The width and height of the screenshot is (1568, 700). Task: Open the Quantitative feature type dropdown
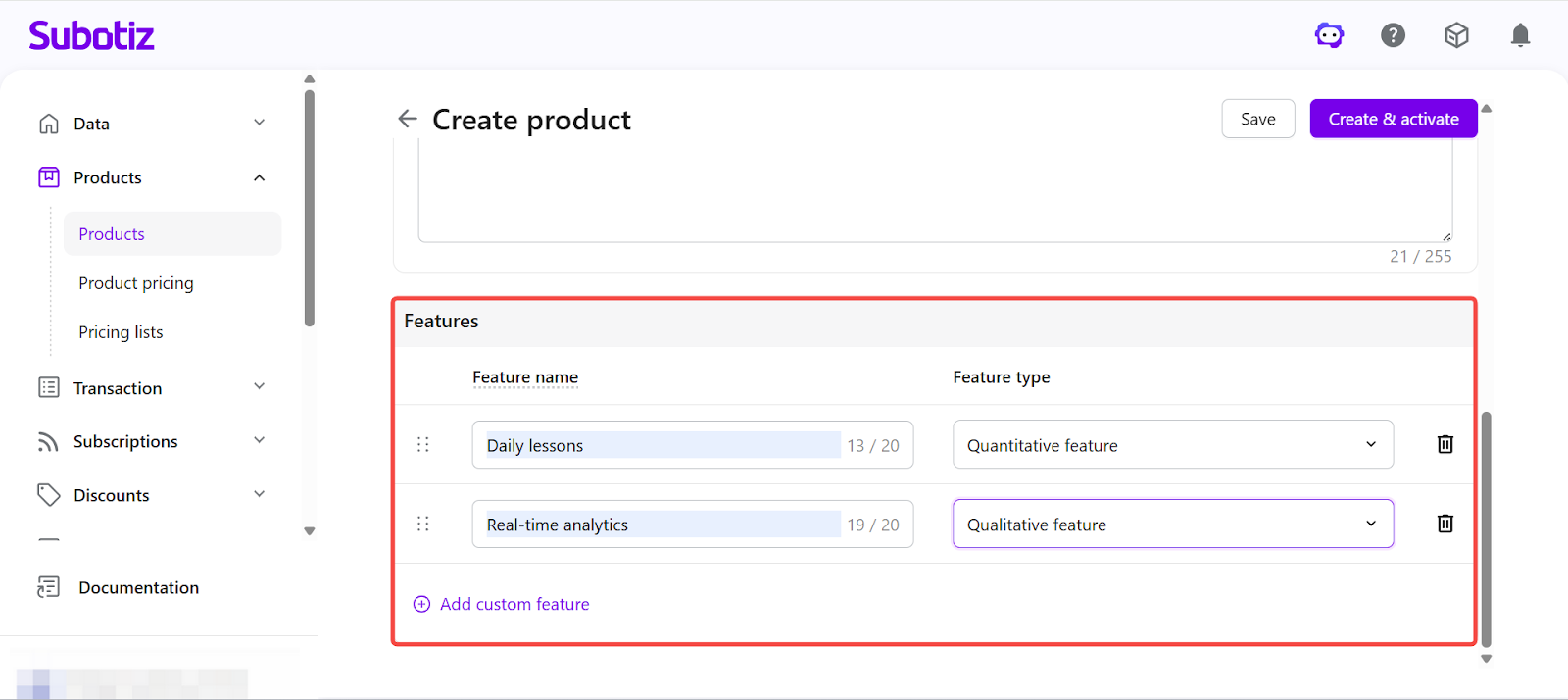tap(1172, 445)
